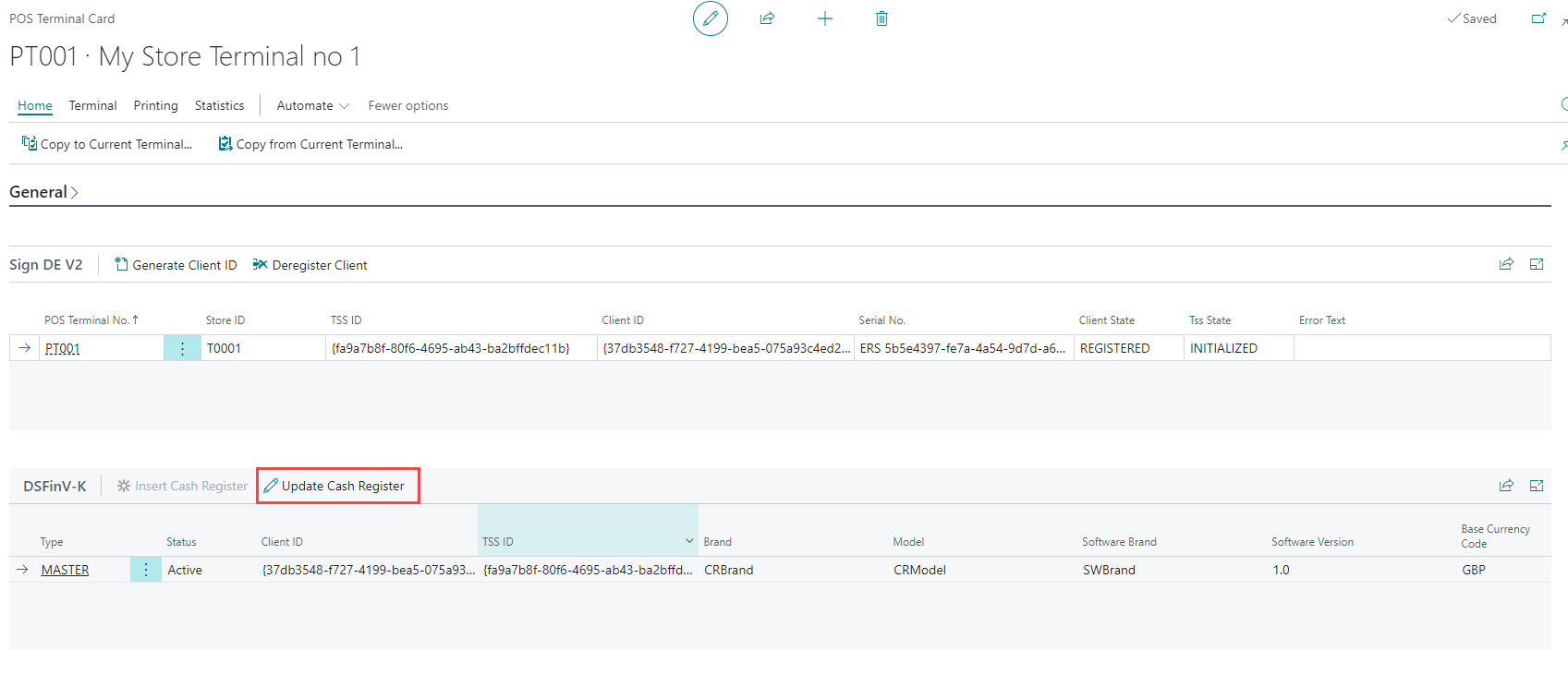This screenshot has width=1568, height=675.
Task: Click Update Cash Register
Action: pos(338,486)
